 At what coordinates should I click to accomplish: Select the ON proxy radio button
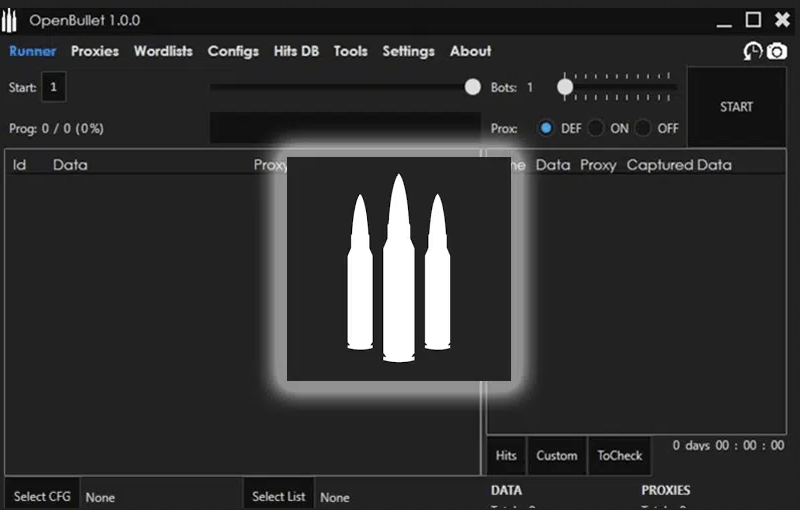(x=595, y=128)
